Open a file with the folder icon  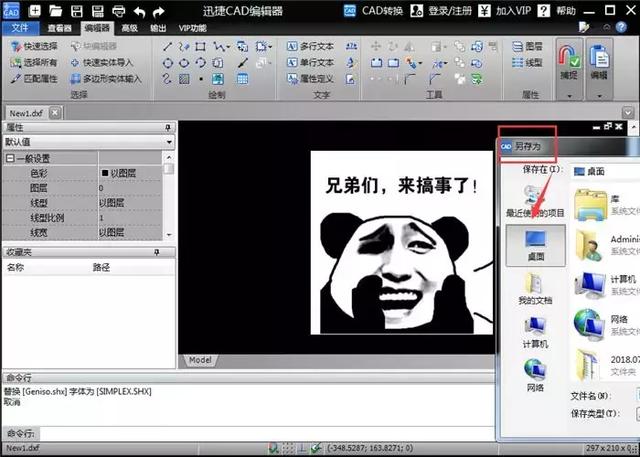pyautogui.click(x=56, y=11)
